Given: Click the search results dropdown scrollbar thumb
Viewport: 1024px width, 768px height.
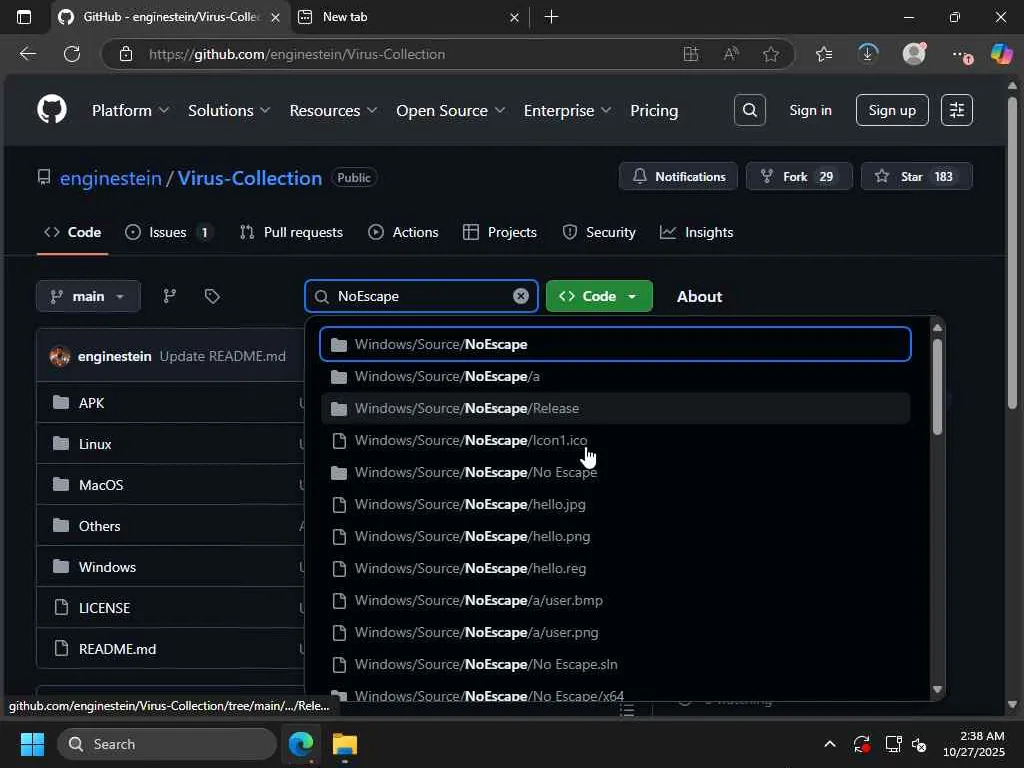Looking at the screenshot, I should pyautogui.click(x=937, y=386).
